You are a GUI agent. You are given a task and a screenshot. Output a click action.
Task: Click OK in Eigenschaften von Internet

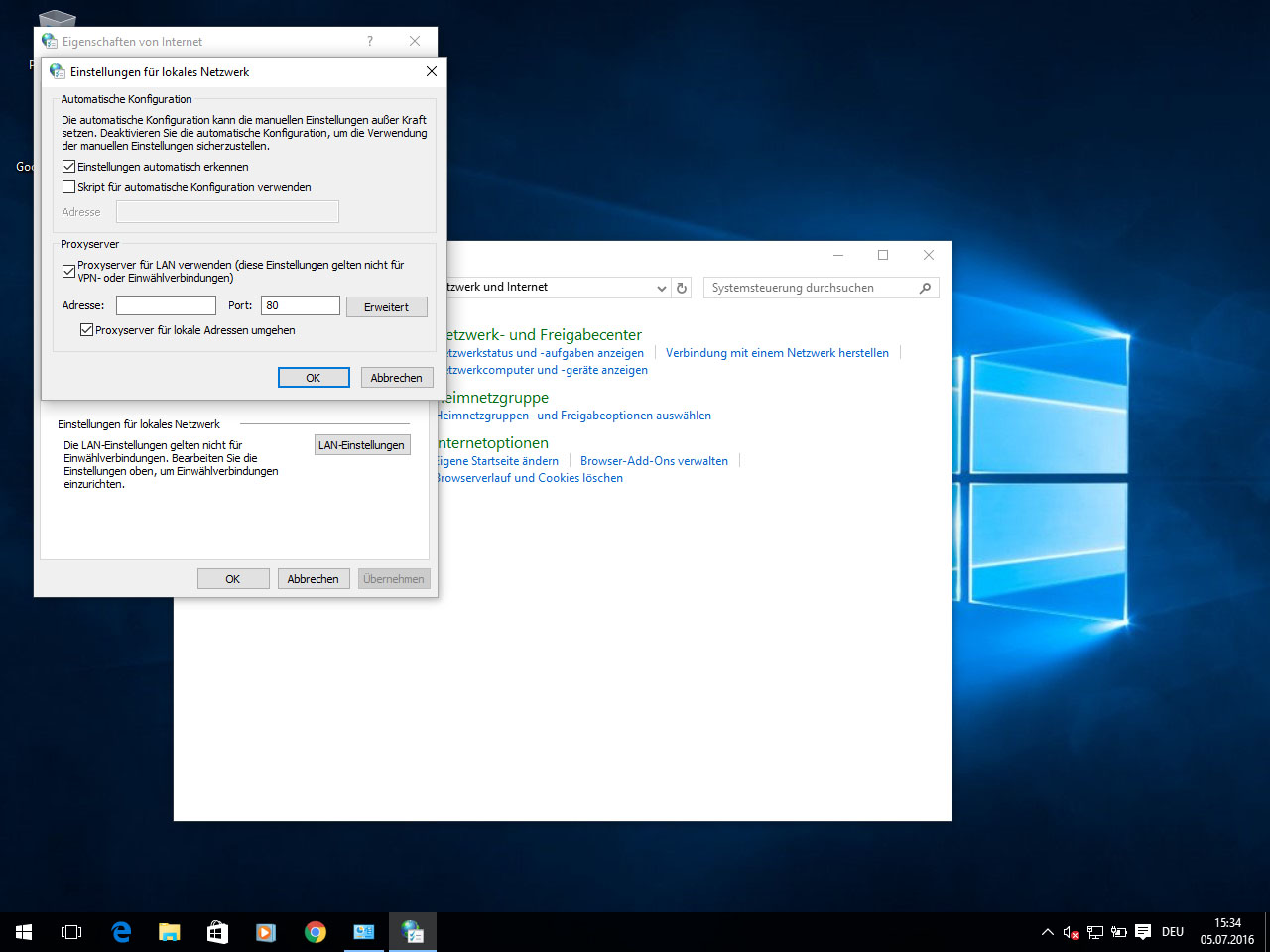click(x=233, y=579)
